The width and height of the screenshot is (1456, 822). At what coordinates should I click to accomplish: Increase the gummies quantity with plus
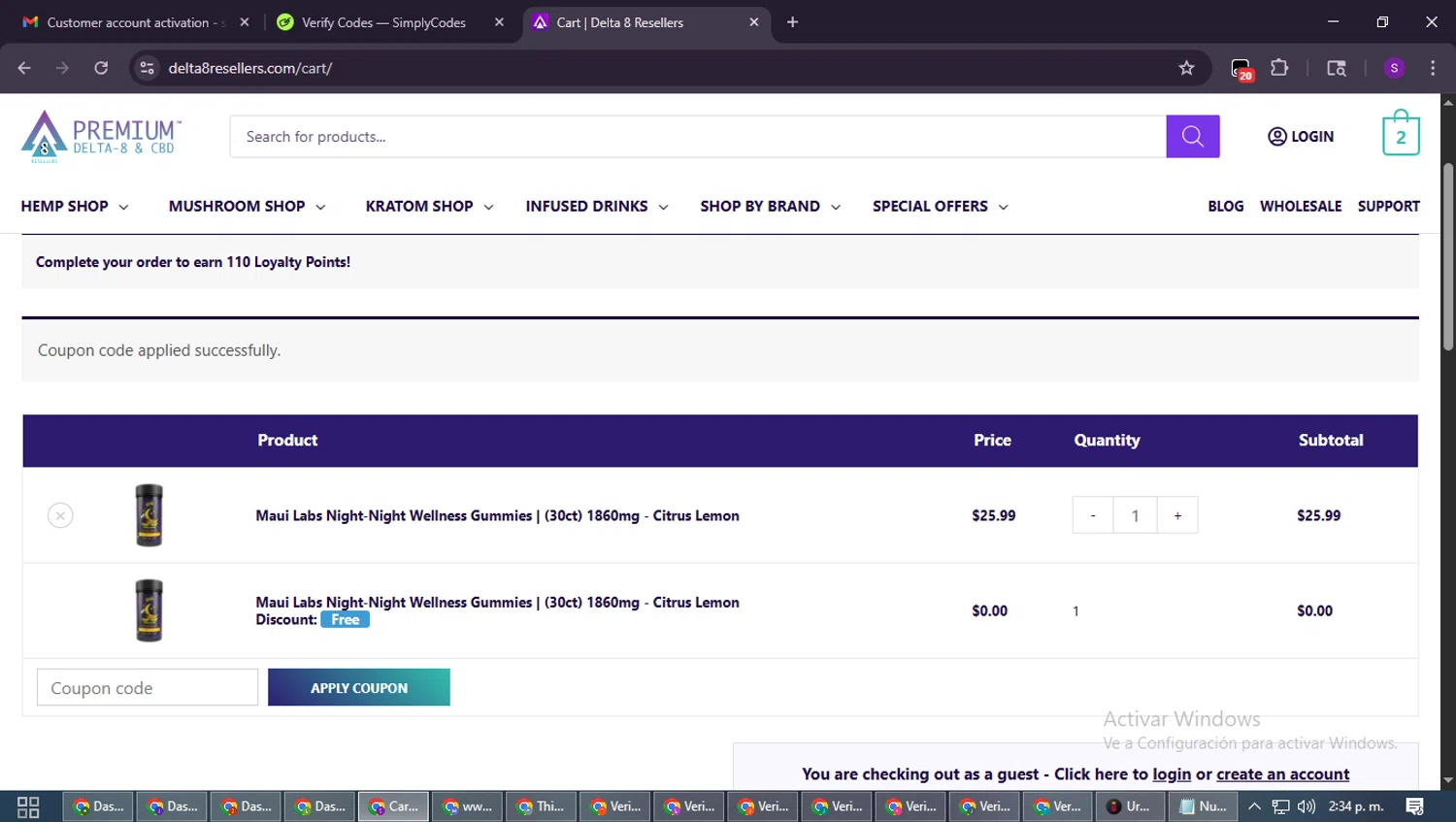point(1177,515)
